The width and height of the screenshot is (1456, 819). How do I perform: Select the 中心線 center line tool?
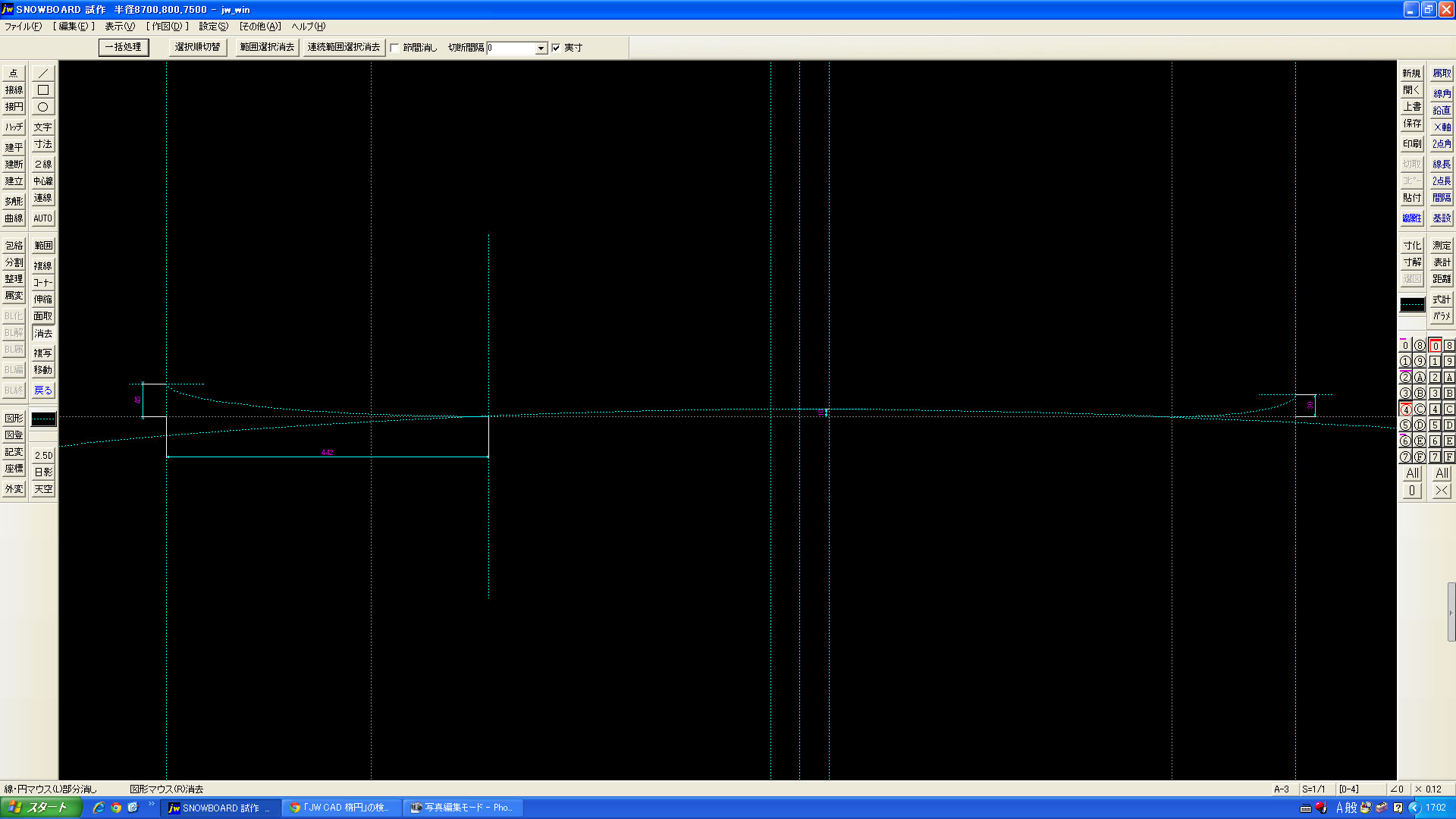point(43,181)
